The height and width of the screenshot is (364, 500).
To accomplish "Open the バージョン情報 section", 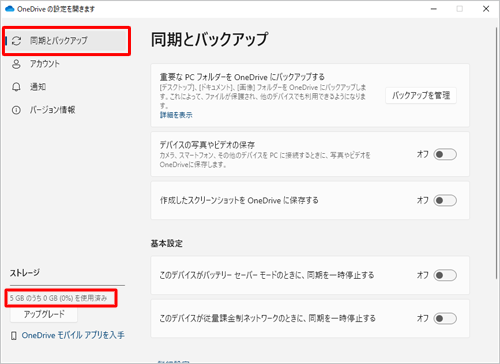I will click(52, 110).
